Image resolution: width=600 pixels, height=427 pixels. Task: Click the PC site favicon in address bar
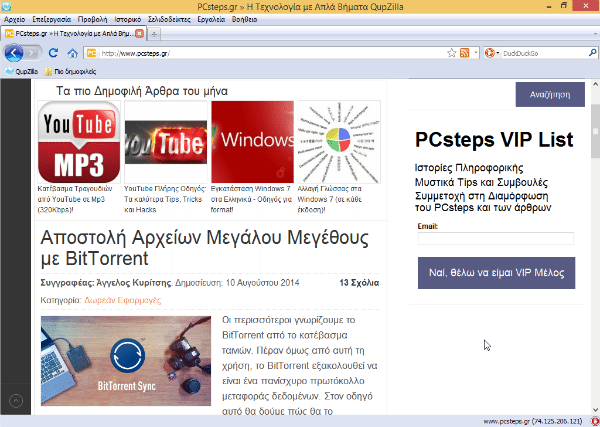pos(91,53)
